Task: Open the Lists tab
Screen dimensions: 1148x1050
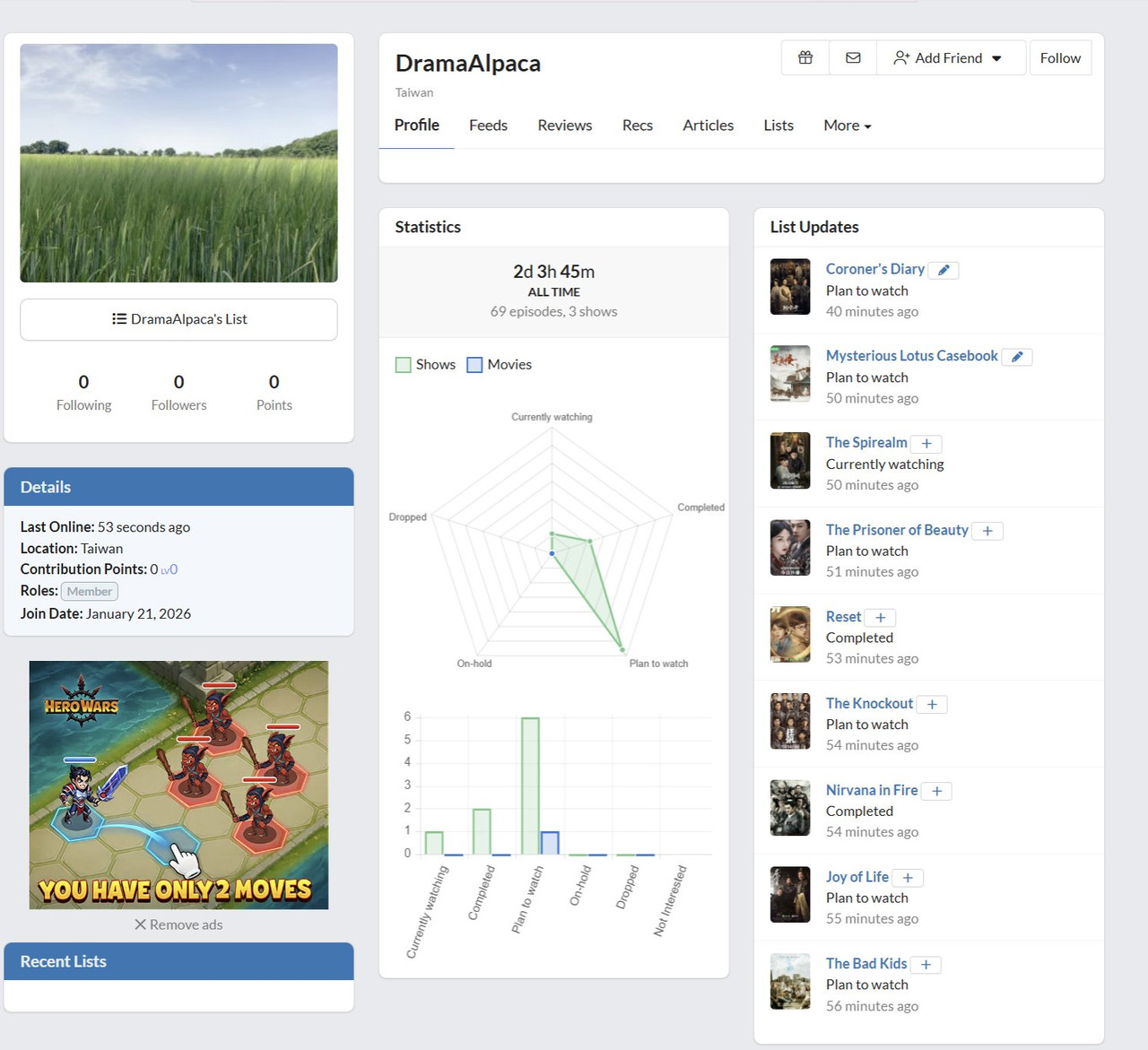Action: pos(778,126)
